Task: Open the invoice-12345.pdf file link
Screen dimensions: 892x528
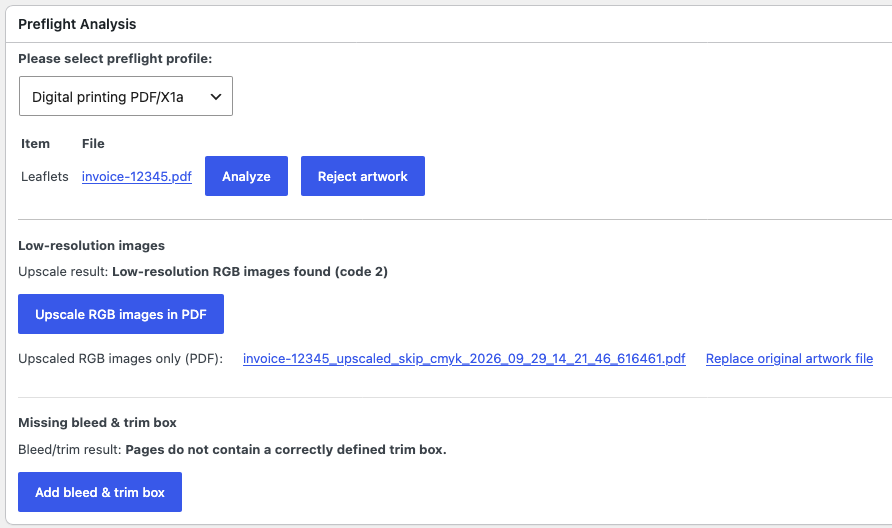Action: click(137, 176)
